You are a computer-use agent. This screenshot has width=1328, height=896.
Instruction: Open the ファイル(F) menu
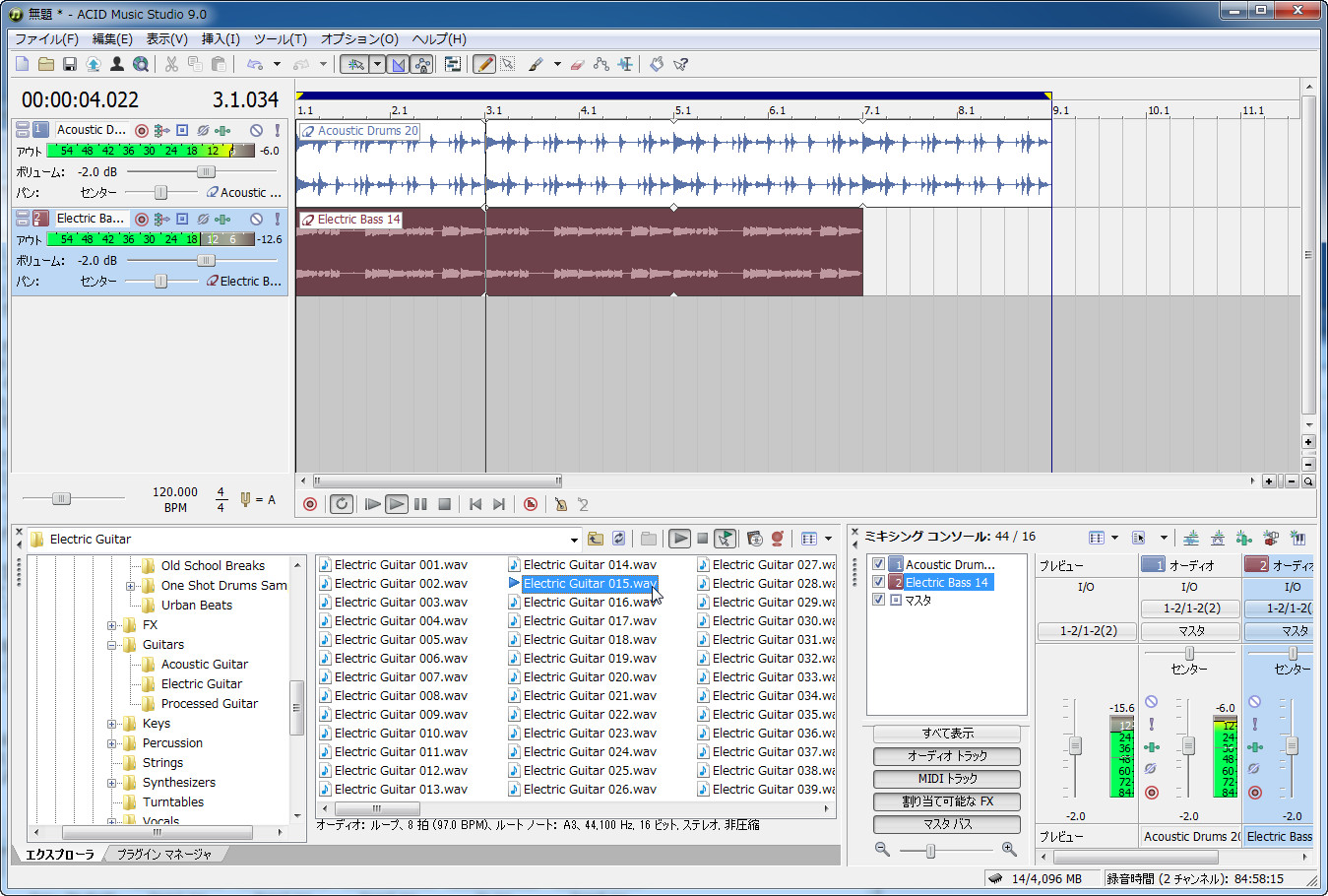click(46, 39)
